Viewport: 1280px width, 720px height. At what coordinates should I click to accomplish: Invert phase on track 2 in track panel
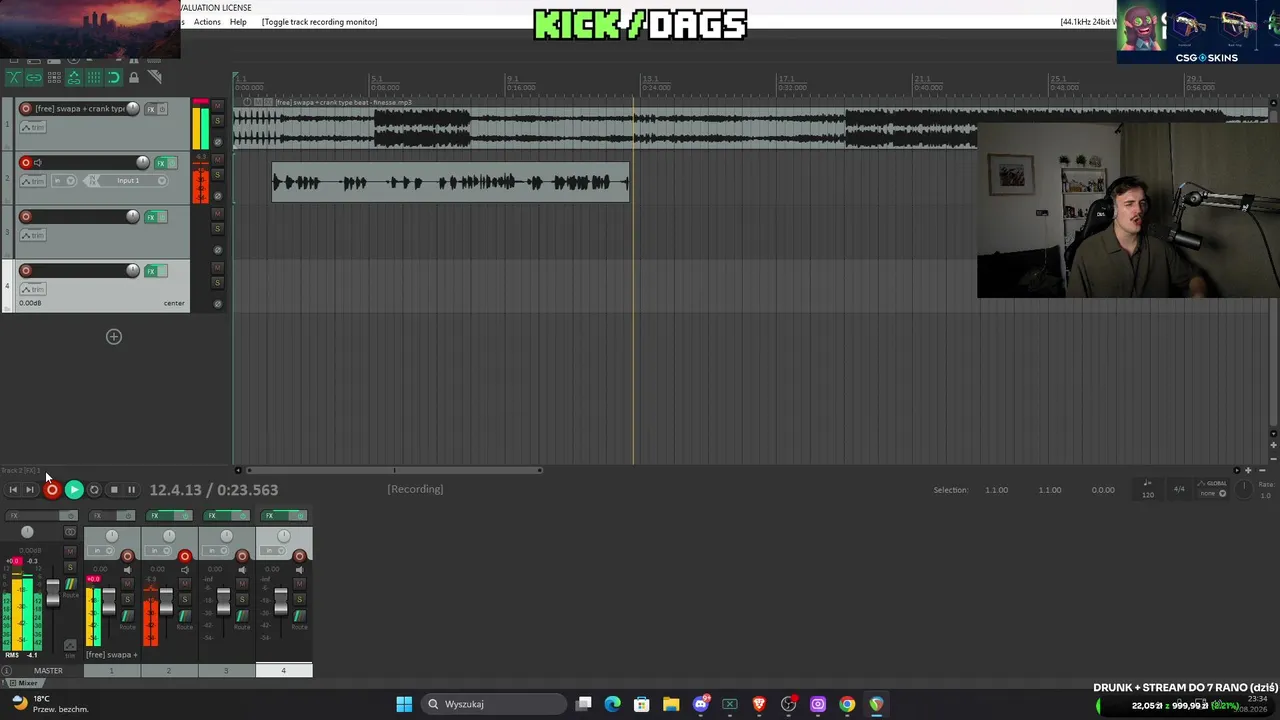tap(218, 195)
